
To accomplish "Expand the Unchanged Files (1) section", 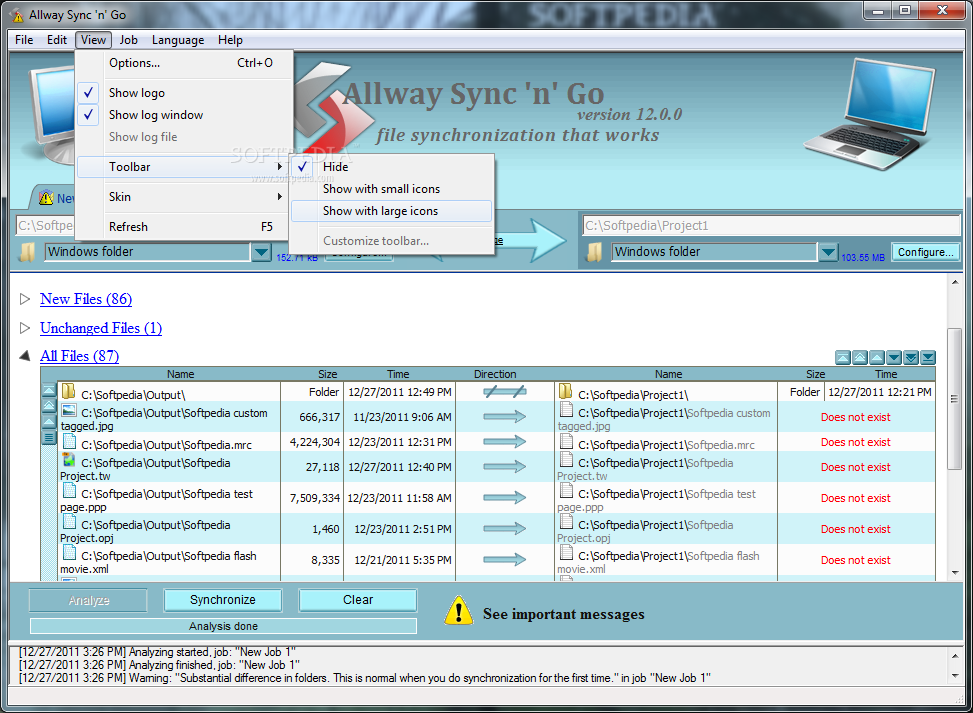I will (25, 328).
